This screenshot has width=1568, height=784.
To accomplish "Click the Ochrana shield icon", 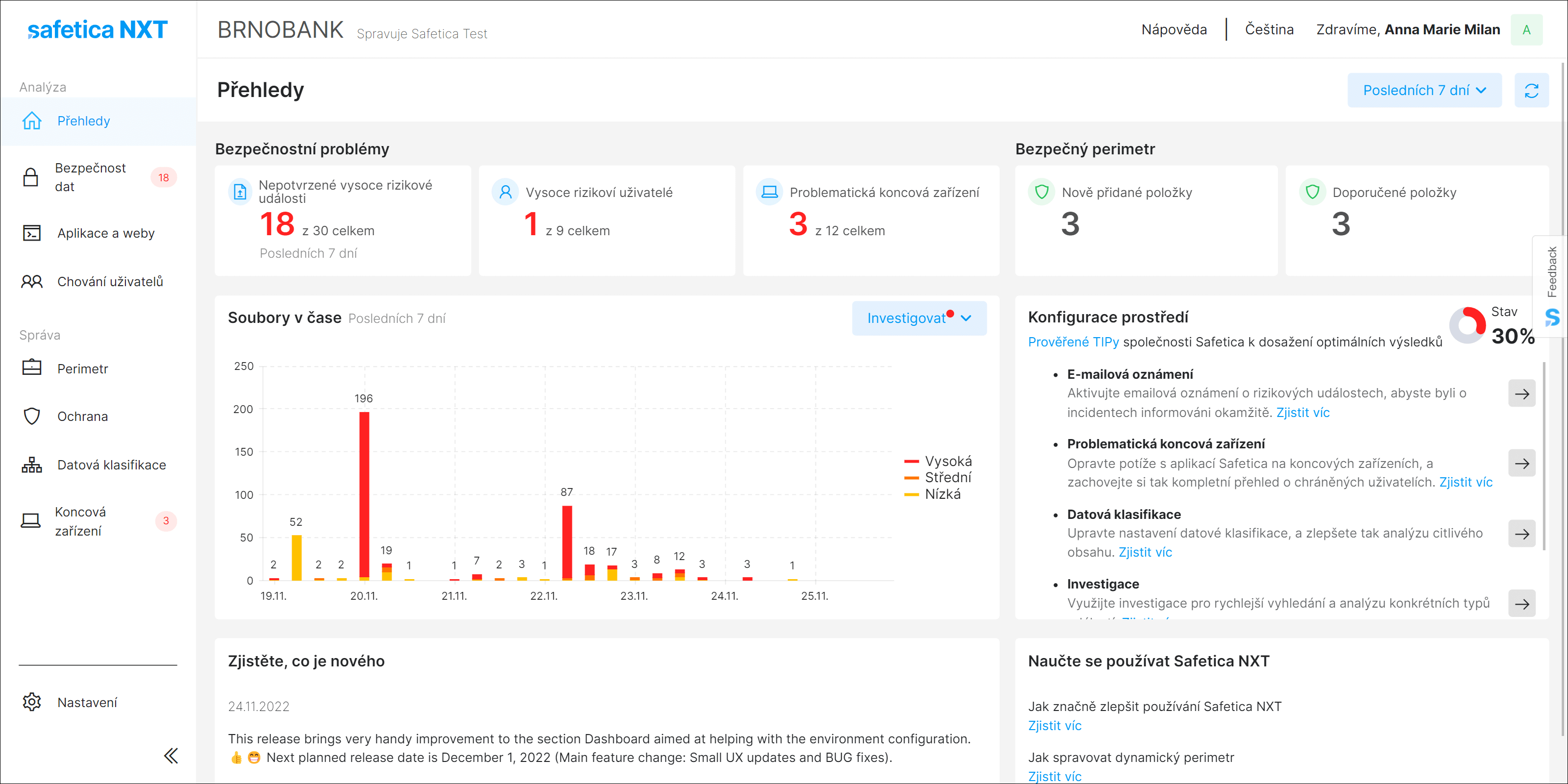I will coord(32,416).
